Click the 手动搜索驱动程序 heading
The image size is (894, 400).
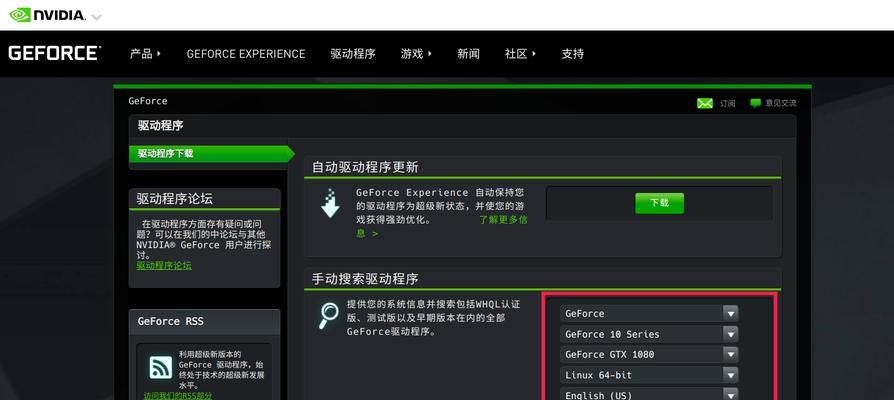[x=365, y=279]
